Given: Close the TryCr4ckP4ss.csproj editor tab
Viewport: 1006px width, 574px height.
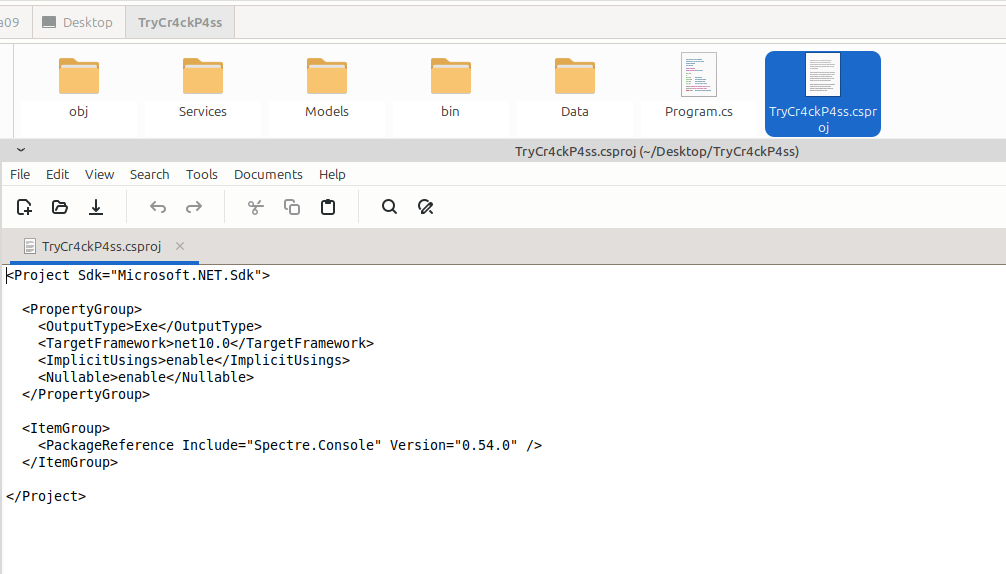Looking at the screenshot, I should point(180,246).
